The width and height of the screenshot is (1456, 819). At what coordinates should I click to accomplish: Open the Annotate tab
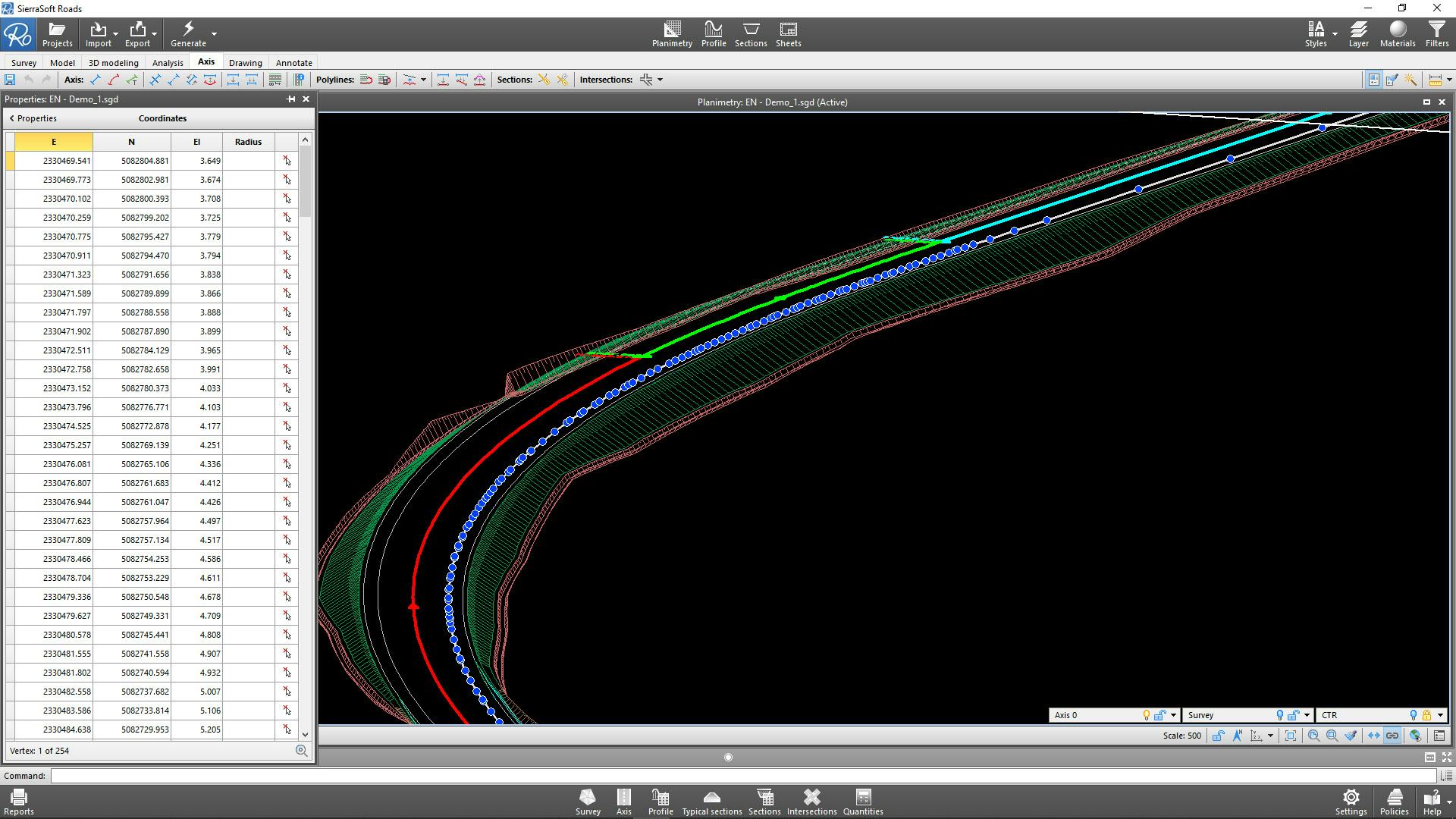tap(293, 63)
